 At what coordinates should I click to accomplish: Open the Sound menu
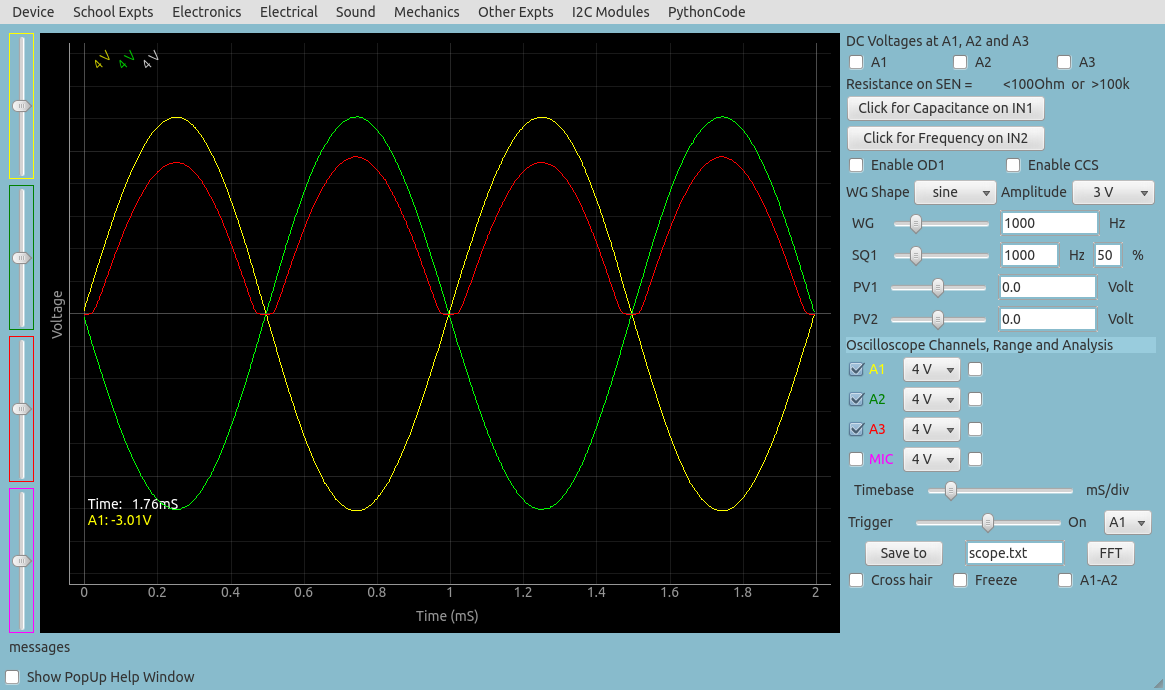click(355, 12)
